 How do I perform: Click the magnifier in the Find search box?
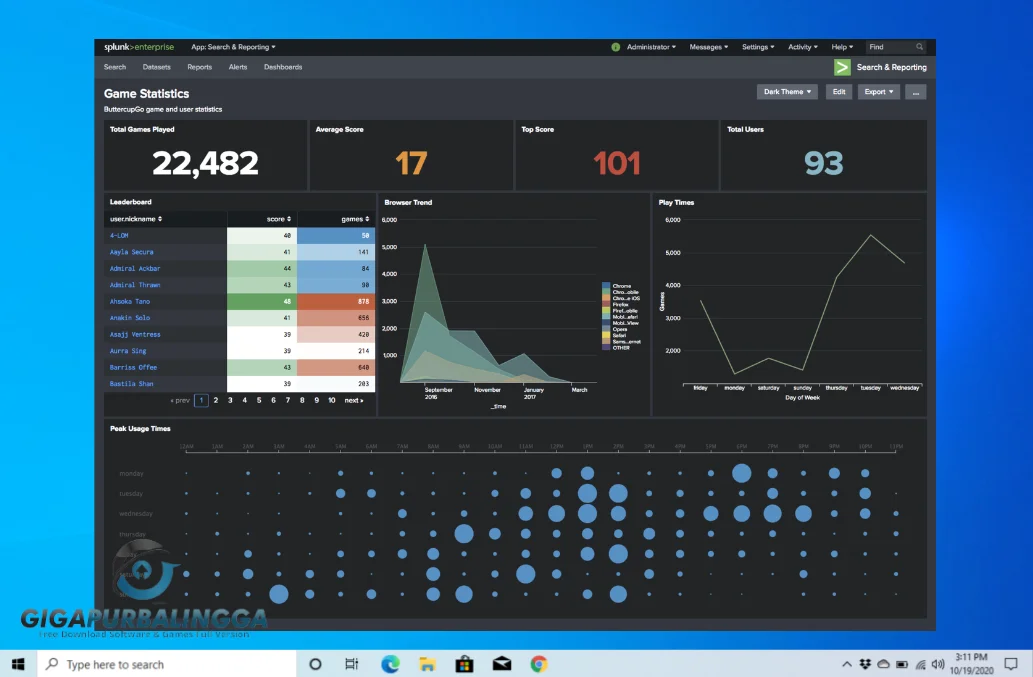click(x=919, y=46)
